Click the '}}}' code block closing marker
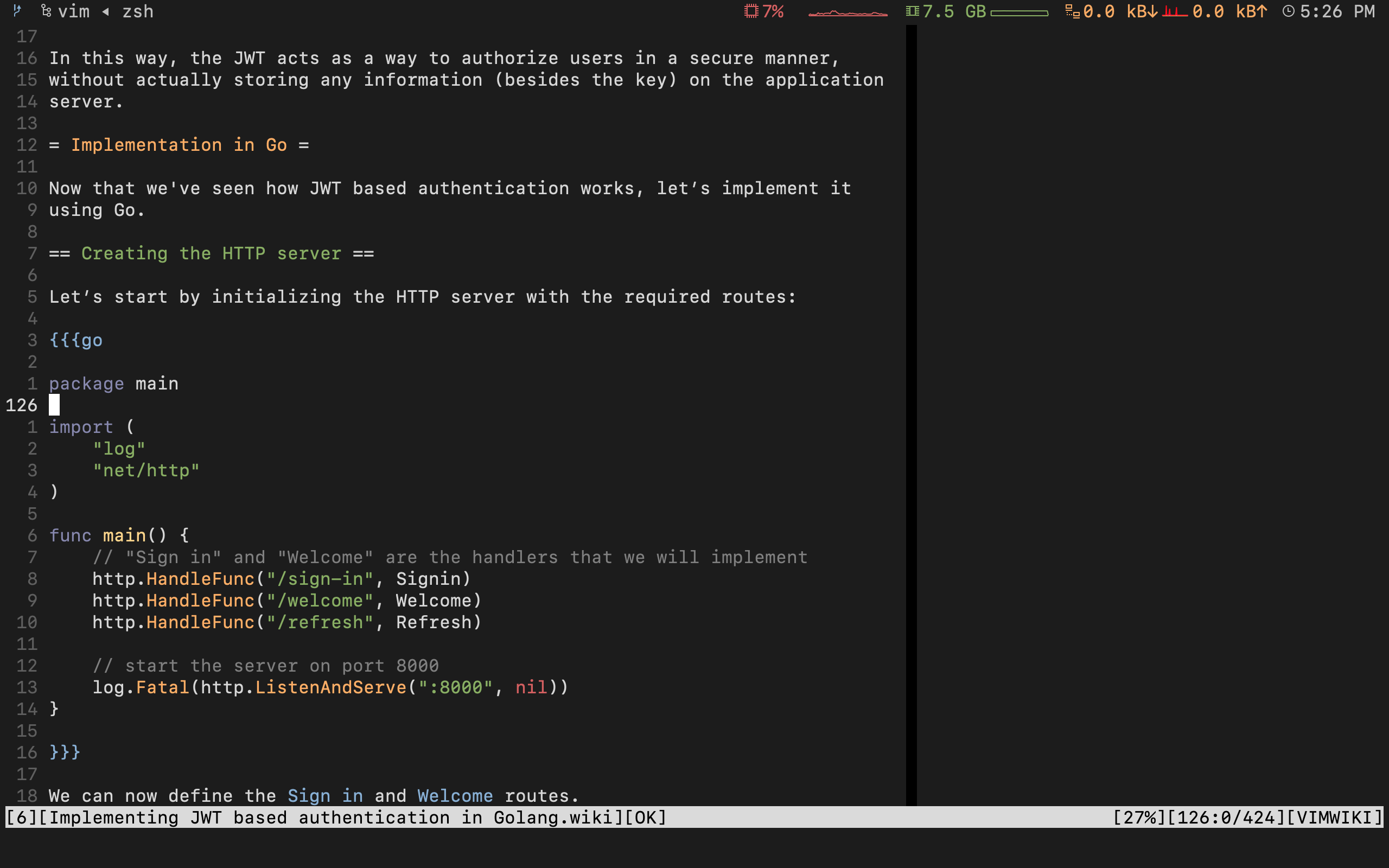Image resolution: width=1389 pixels, height=868 pixels. coord(65,752)
